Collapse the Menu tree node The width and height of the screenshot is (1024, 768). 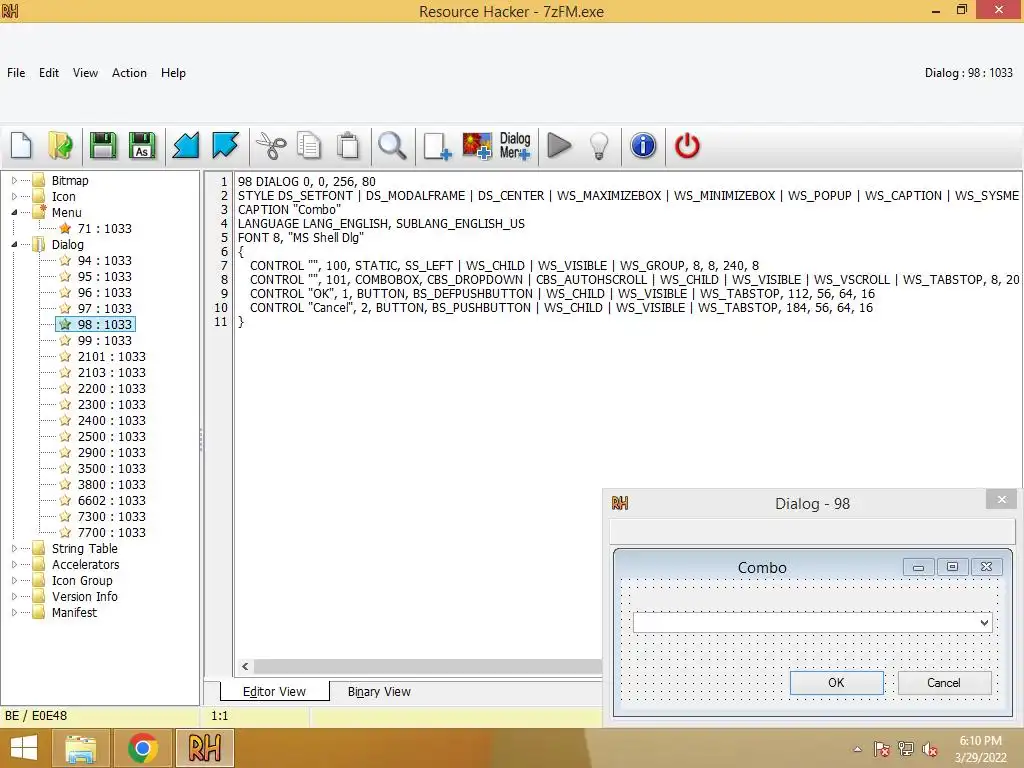pos(14,212)
